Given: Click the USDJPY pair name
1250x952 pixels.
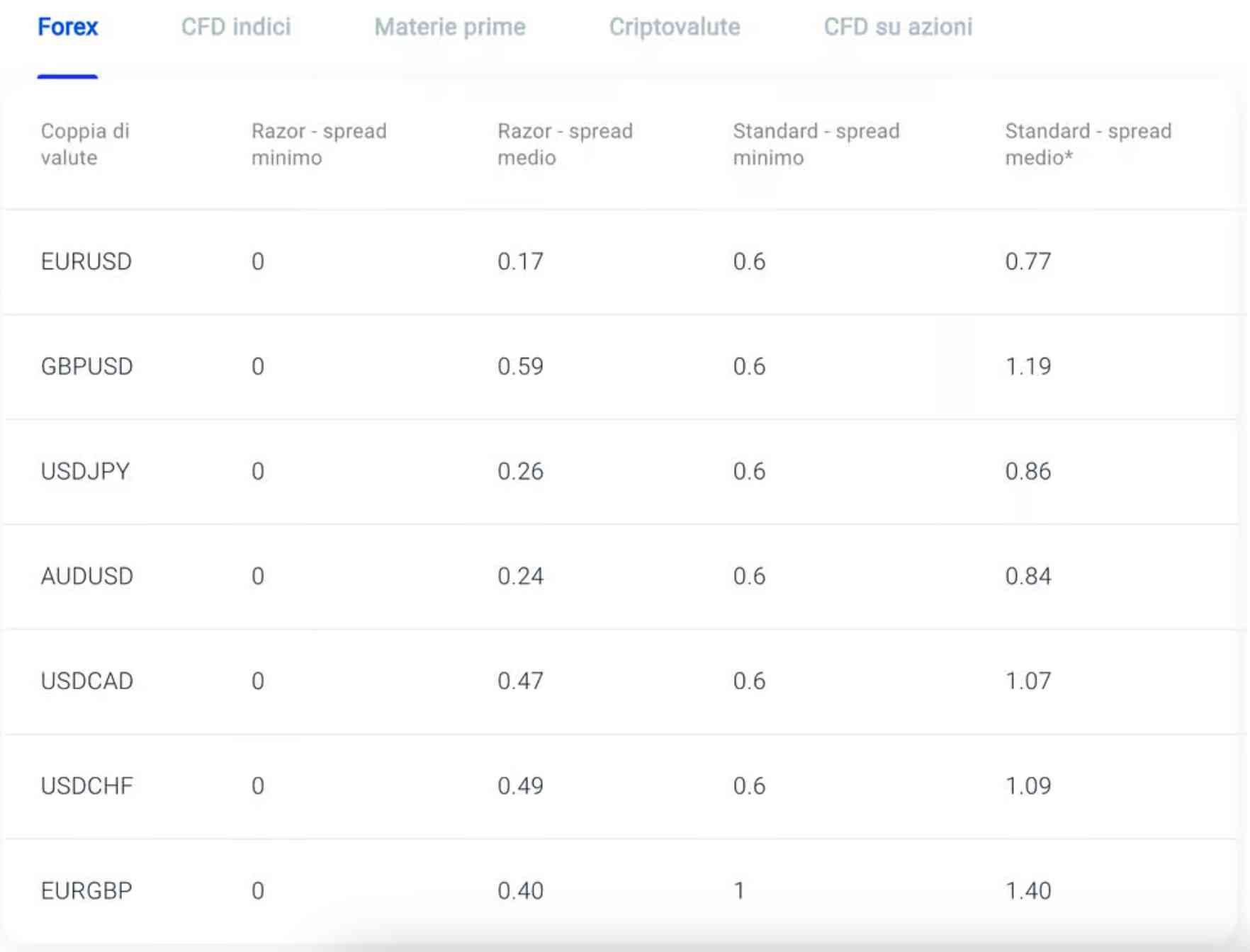Looking at the screenshot, I should pos(86,471).
